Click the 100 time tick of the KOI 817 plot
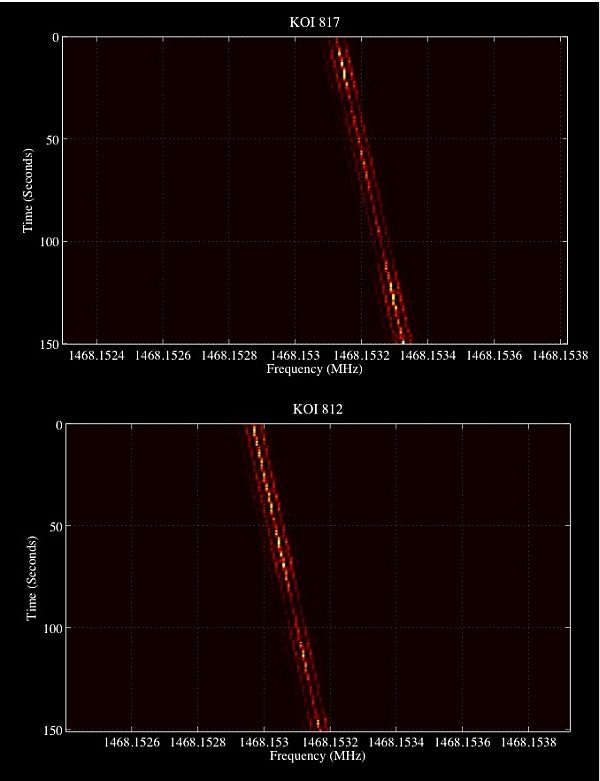Screen dimensions: 600x781 49,242
